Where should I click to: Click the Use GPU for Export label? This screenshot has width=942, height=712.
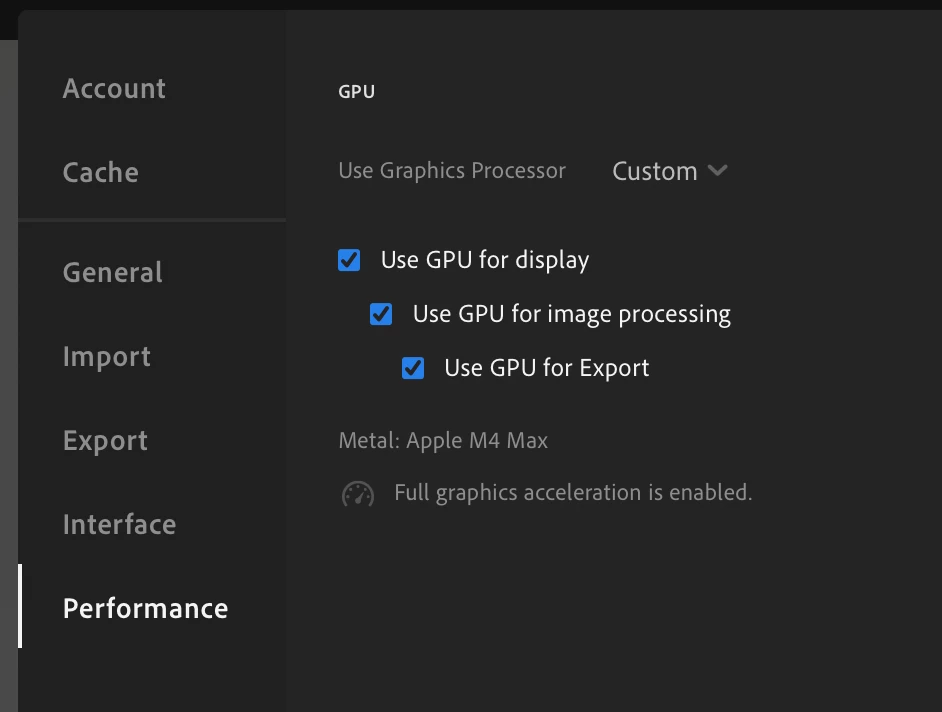coord(546,369)
